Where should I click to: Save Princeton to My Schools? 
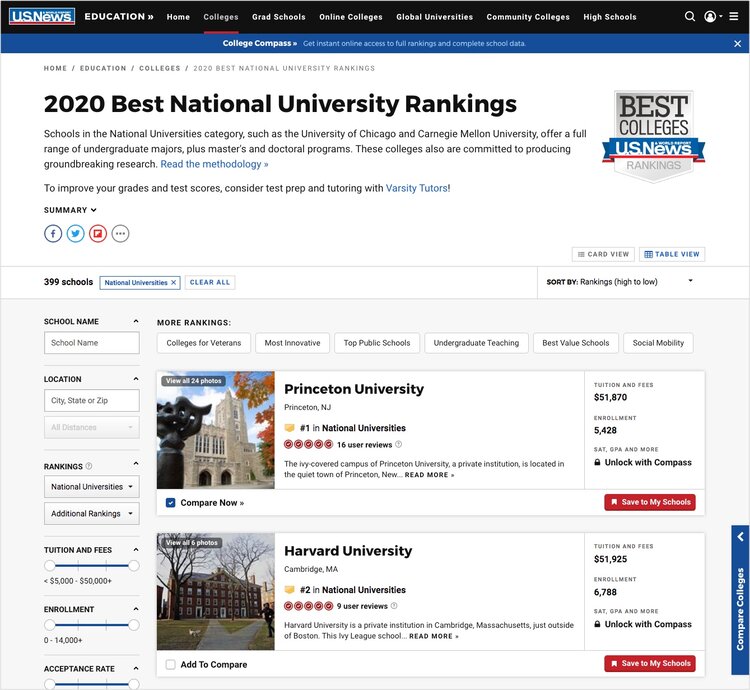click(x=650, y=502)
